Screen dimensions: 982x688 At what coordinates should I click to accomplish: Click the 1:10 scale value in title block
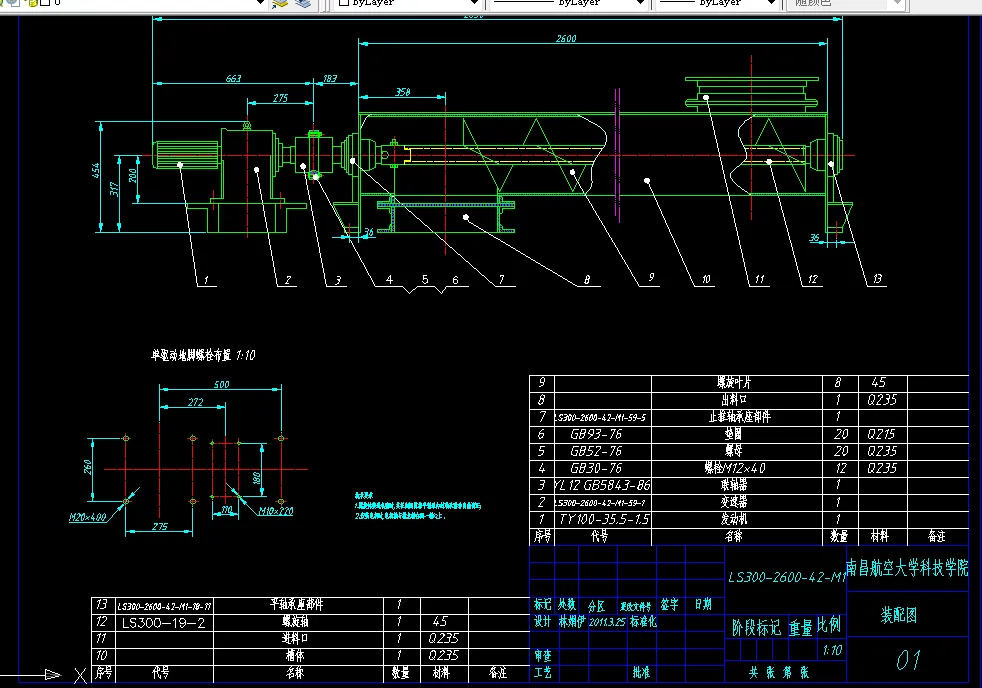point(832,650)
